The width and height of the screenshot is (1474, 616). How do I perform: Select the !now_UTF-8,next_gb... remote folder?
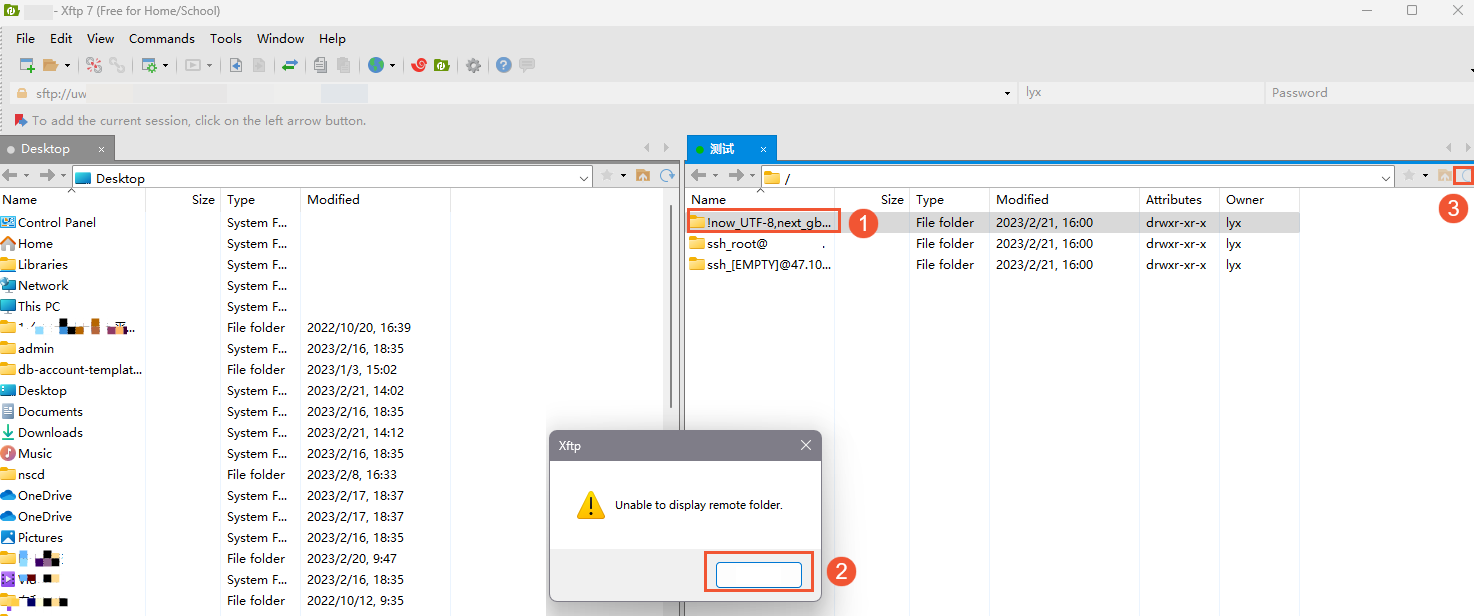761,223
